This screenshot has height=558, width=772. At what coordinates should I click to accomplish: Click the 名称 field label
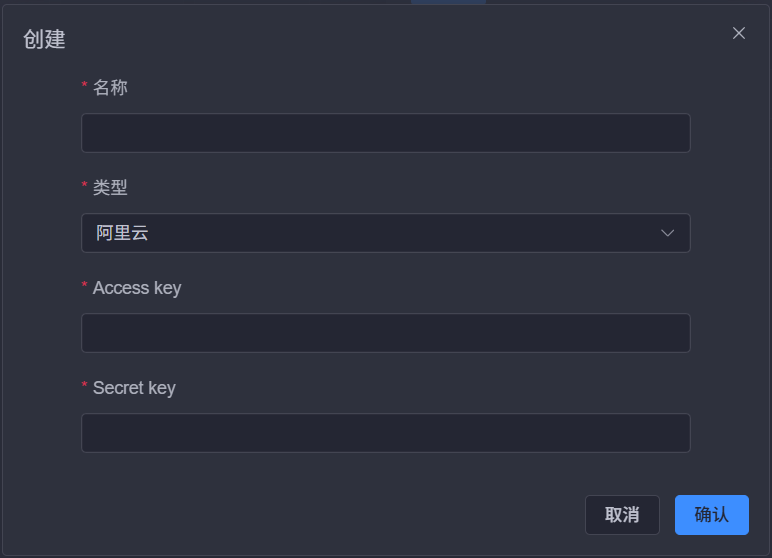coord(110,87)
